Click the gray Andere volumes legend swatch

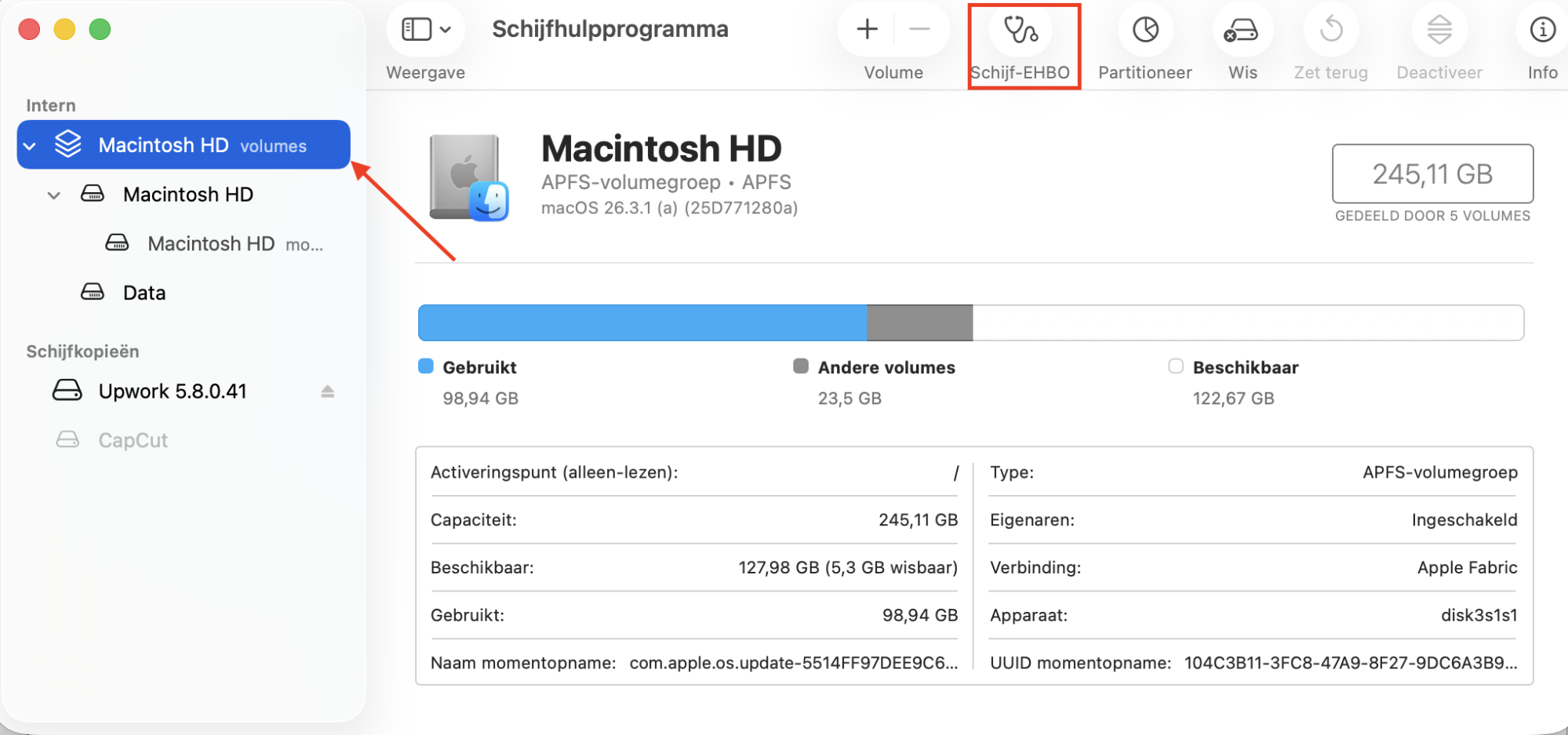801,366
